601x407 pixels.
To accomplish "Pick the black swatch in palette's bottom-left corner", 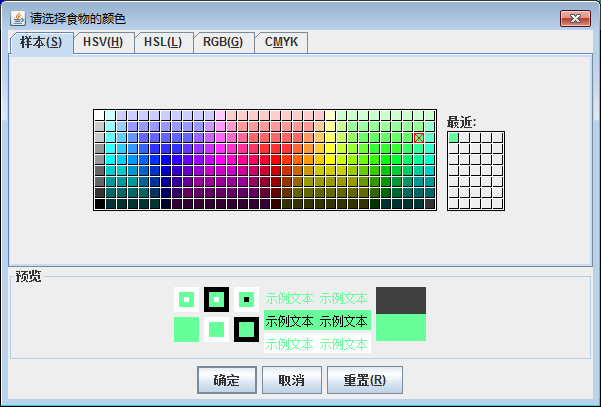I will point(100,204).
